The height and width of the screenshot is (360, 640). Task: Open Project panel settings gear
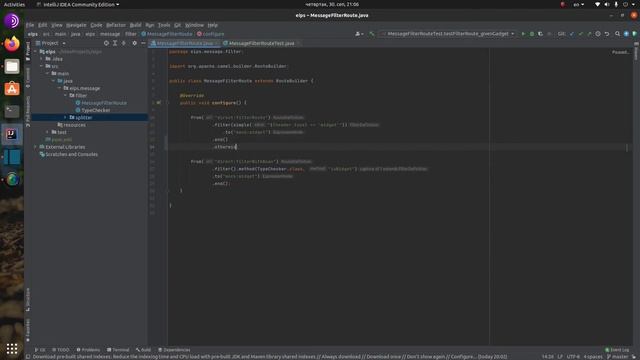point(134,43)
